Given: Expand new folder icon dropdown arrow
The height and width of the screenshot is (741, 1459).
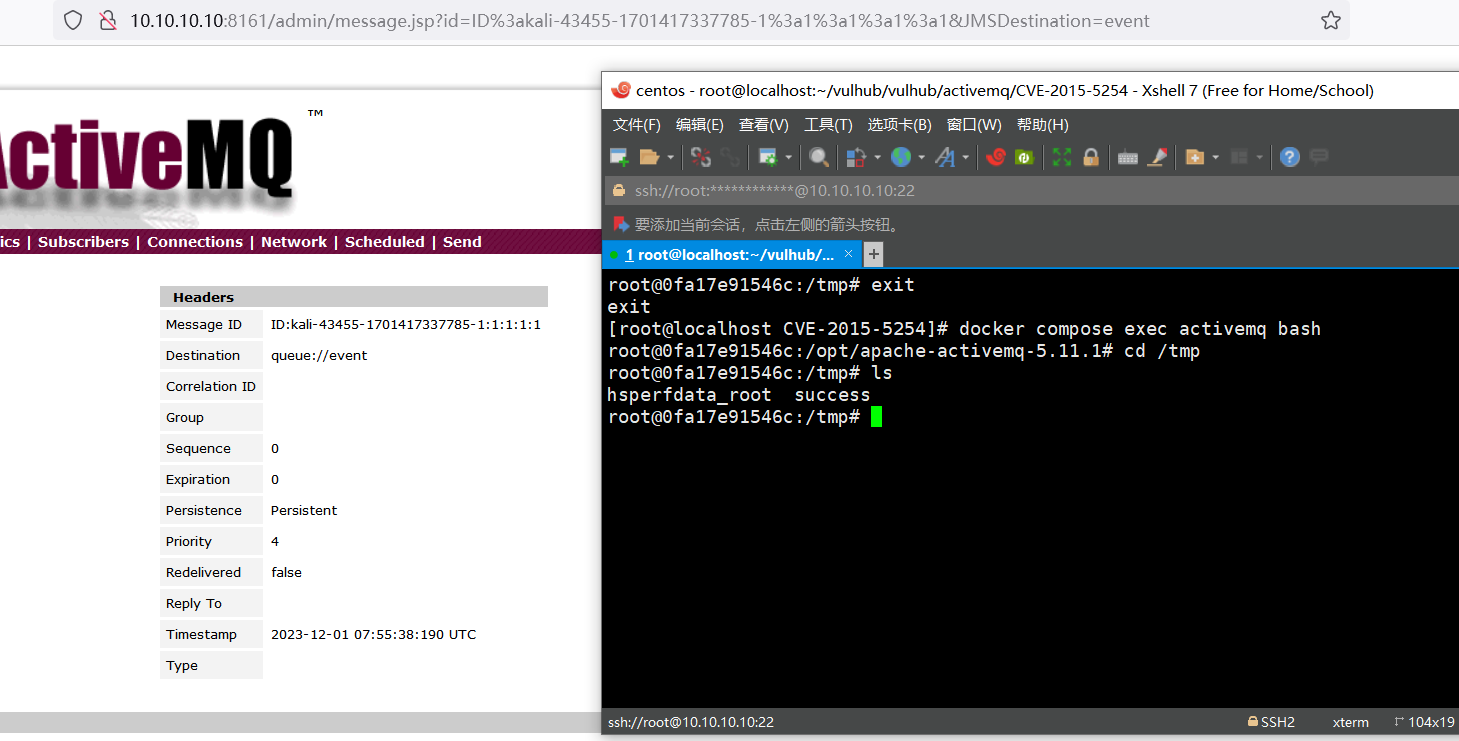Looking at the screenshot, I should (1215, 157).
